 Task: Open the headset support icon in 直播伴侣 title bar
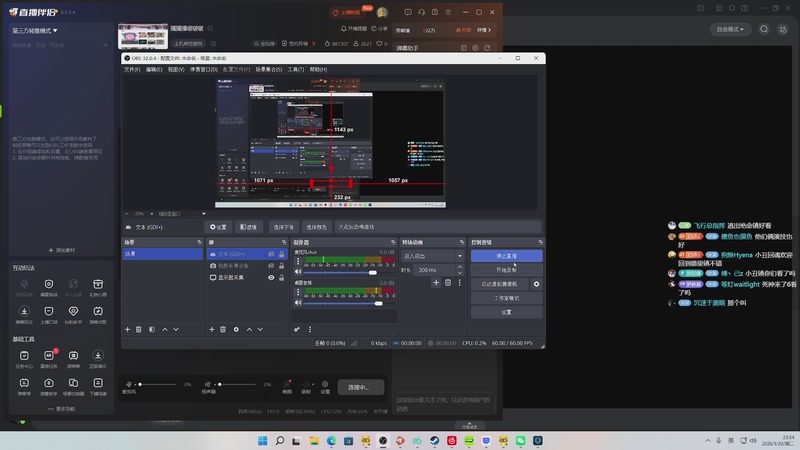coord(421,12)
